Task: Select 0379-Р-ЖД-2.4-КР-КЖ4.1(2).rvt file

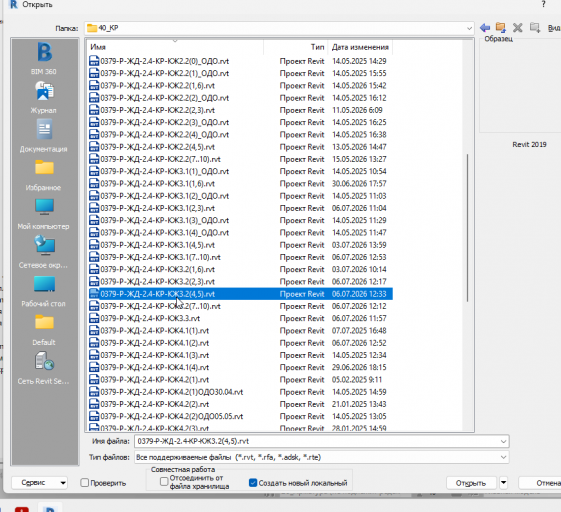Action: (240, 343)
